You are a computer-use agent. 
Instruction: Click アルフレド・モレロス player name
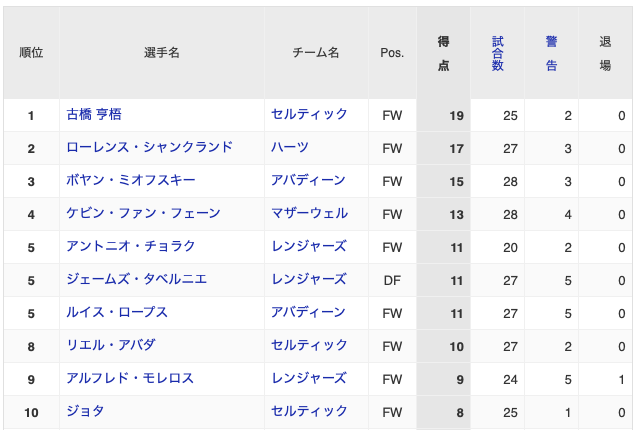click(x=130, y=378)
